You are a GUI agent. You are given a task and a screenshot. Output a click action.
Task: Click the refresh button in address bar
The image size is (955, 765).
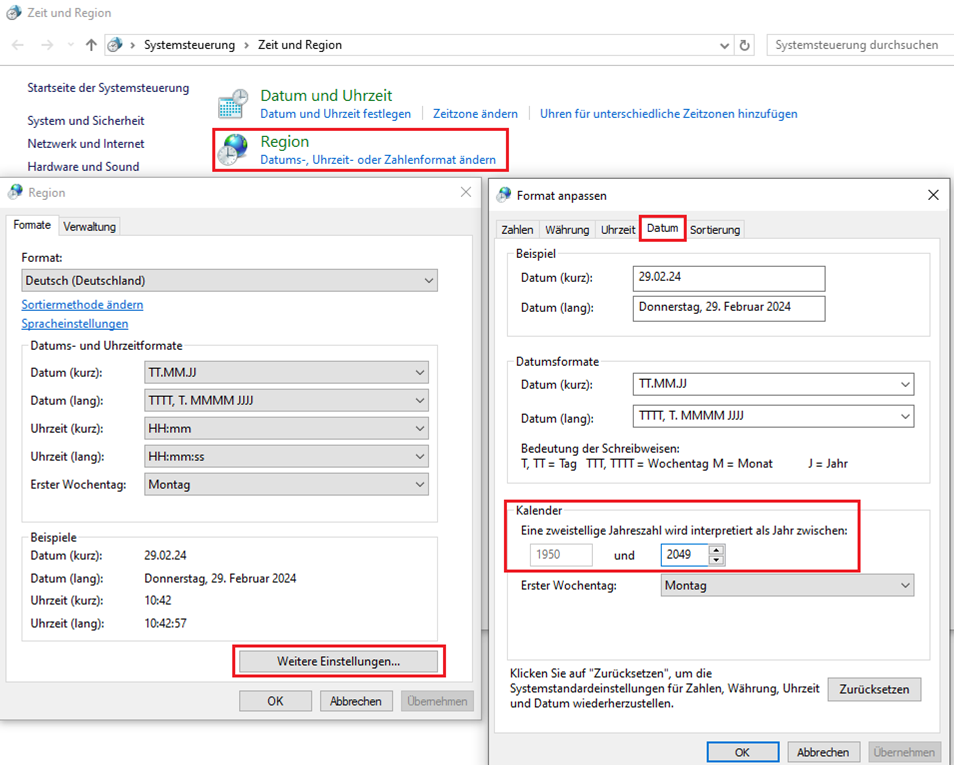tap(744, 45)
